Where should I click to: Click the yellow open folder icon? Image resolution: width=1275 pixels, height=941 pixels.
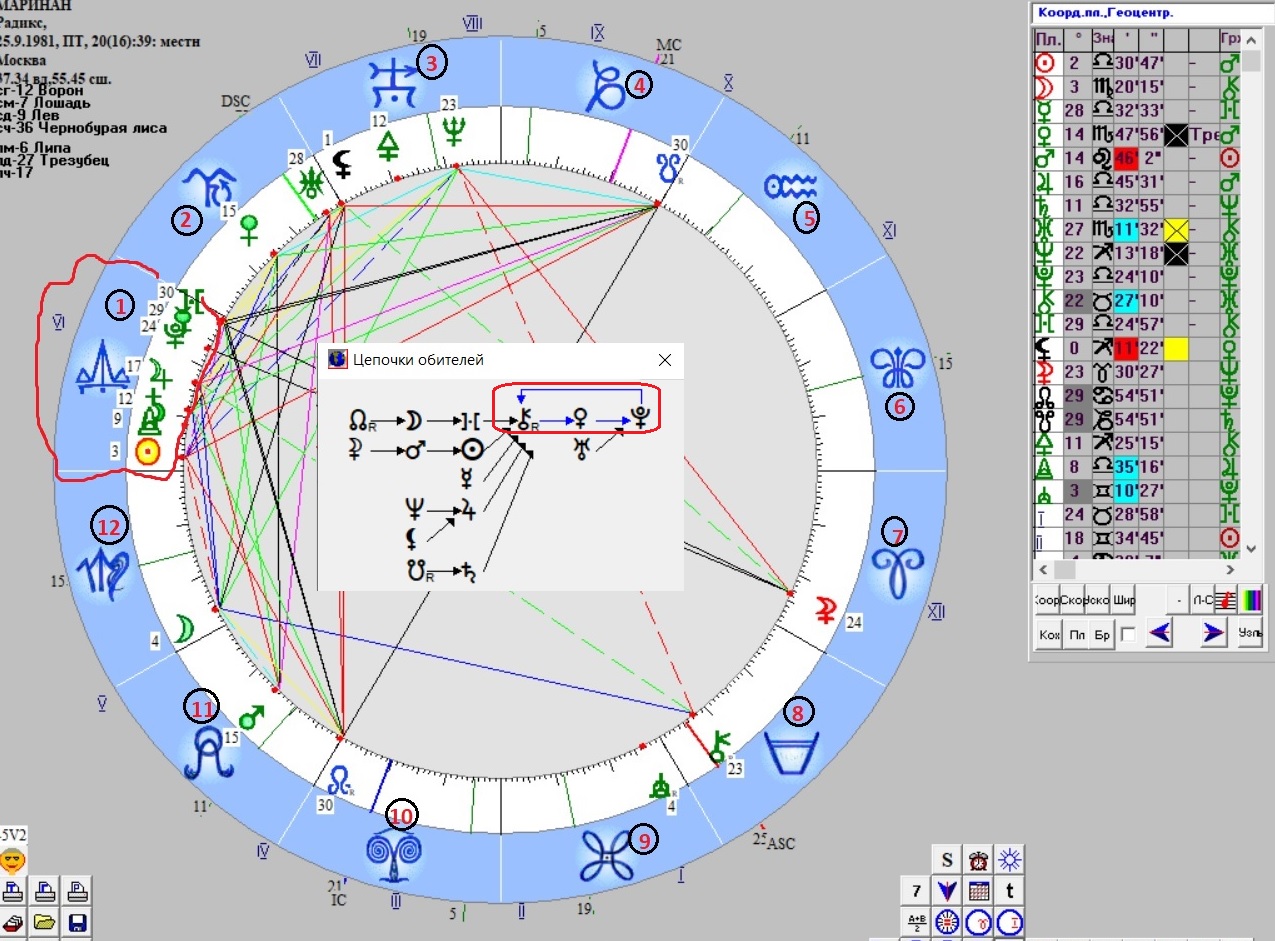[45, 923]
